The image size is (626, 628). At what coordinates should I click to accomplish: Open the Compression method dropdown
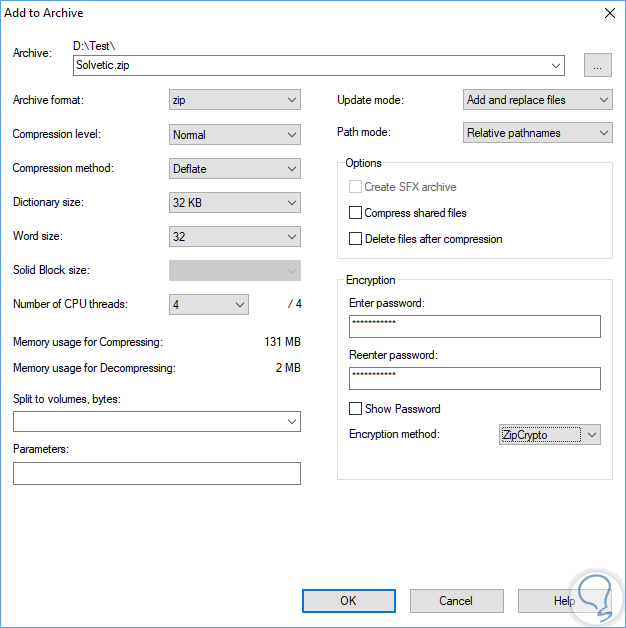click(x=235, y=169)
